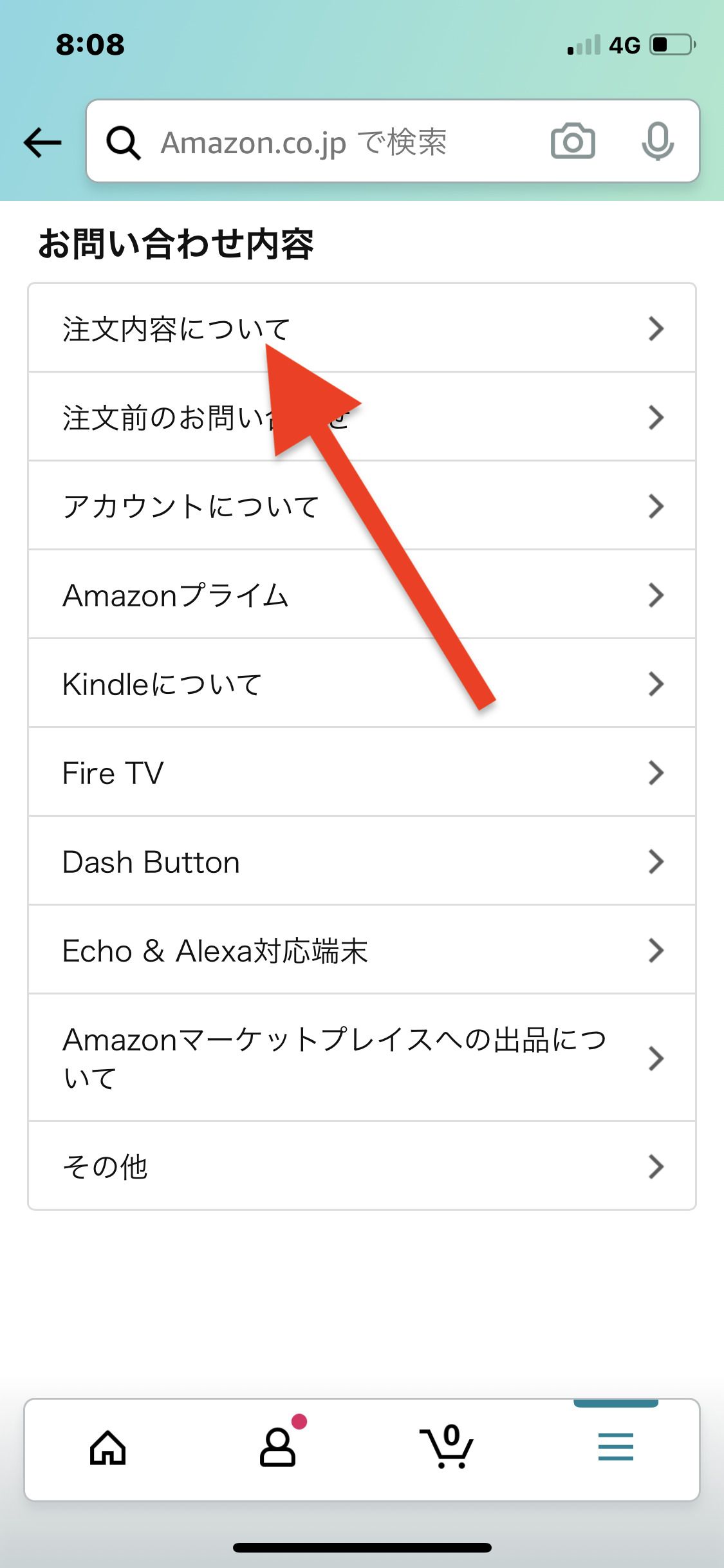The width and height of the screenshot is (724, 1568).
Task: Choose the Dash Button menu item
Action: pyautogui.click(x=151, y=862)
